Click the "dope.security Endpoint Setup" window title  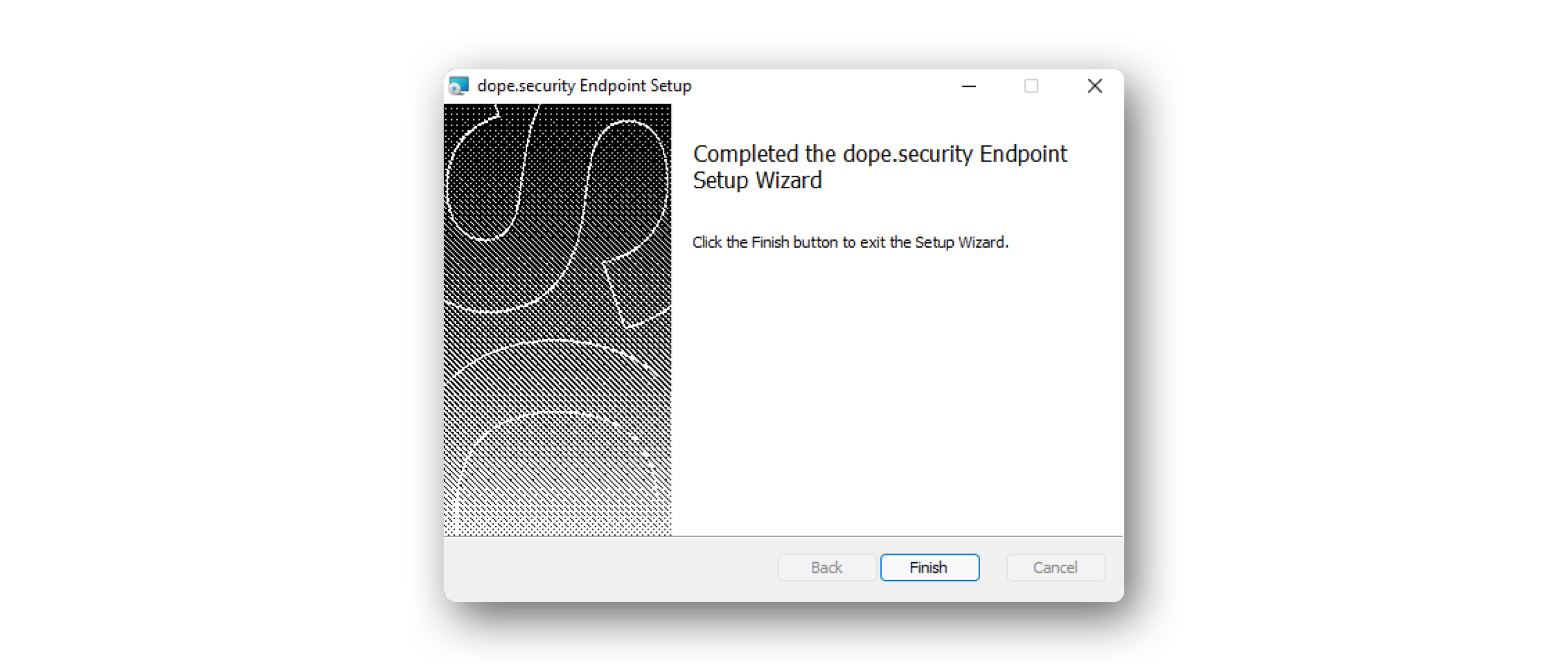coord(584,86)
